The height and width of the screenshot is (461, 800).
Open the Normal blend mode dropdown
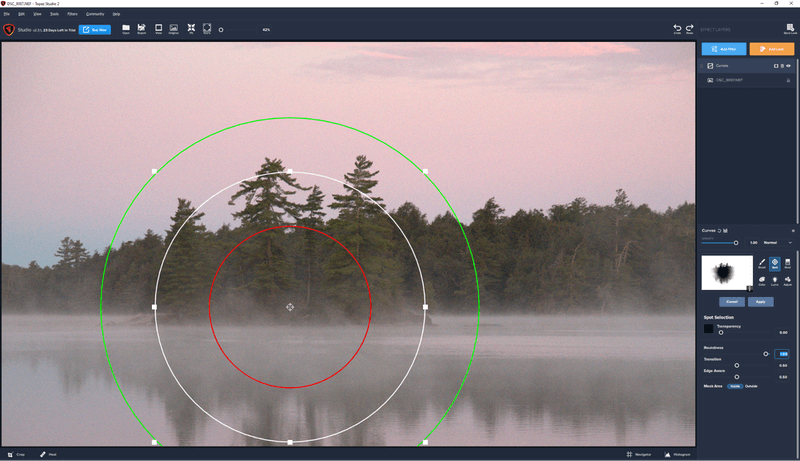[778, 243]
